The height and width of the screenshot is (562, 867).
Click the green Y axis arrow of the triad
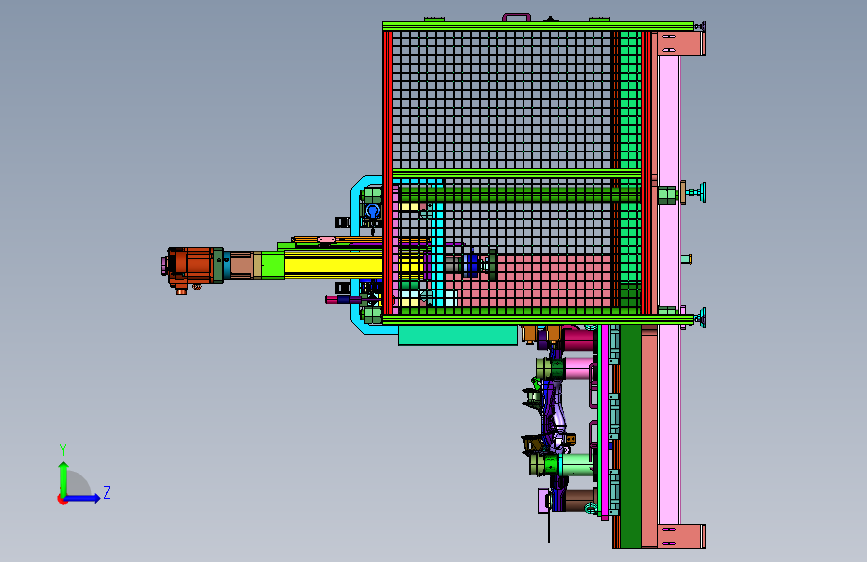[64, 478]
